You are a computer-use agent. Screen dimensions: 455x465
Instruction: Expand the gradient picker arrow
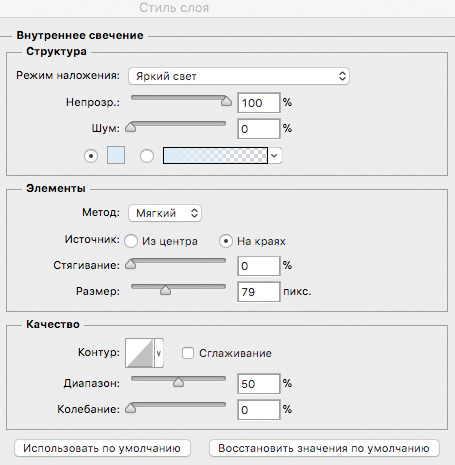click(275, 156)
